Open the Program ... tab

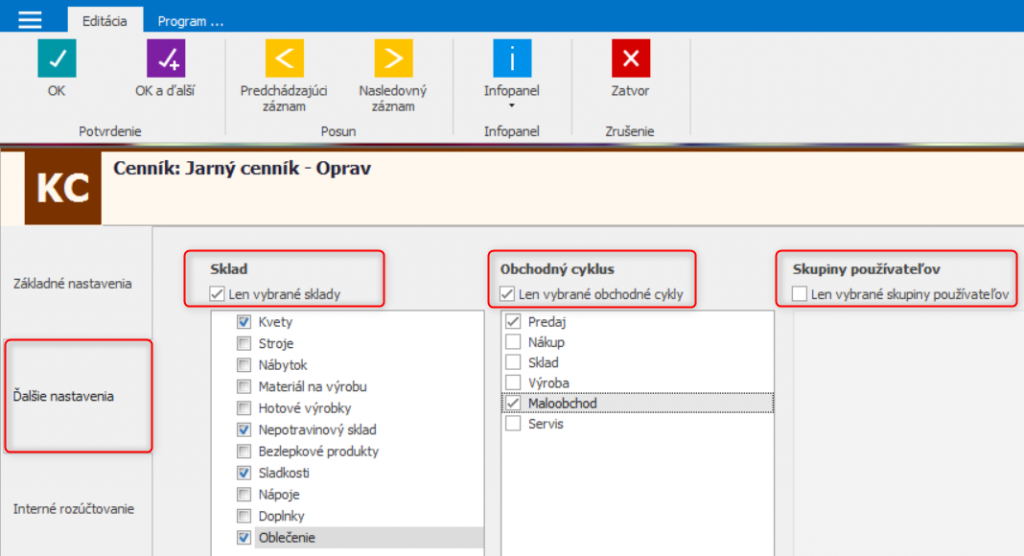(190, 21)
